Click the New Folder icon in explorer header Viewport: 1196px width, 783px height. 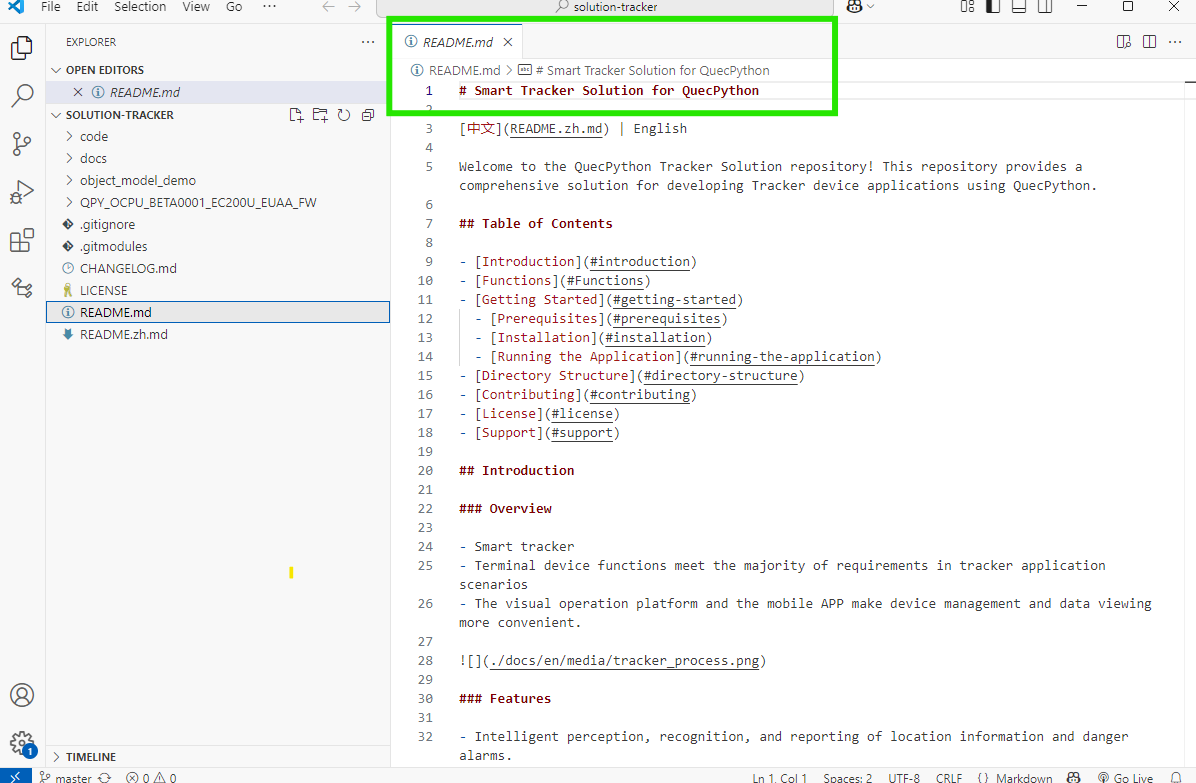(x=320, y=115)
